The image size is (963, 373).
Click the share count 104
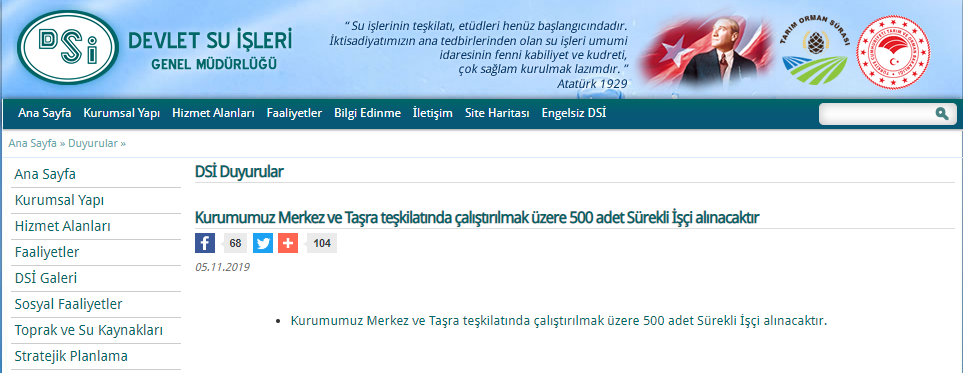(x=322, y=243)
